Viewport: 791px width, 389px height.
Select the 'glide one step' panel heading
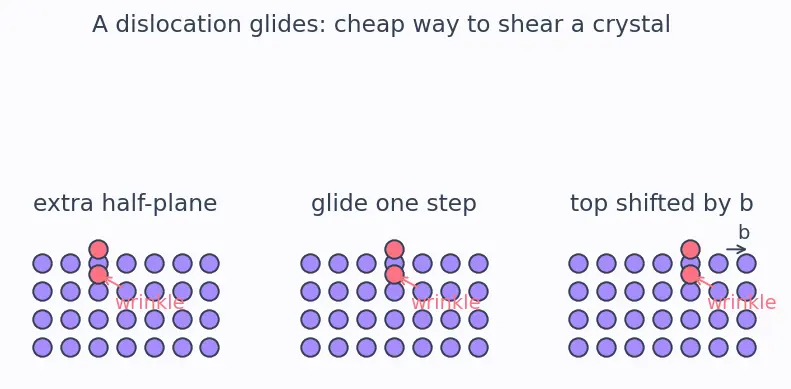[393, 204]
